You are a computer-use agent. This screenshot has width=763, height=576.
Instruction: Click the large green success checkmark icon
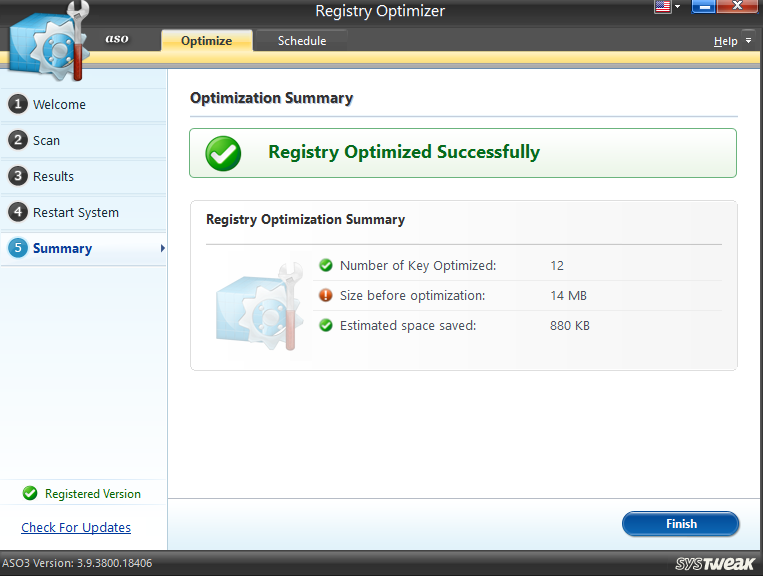(x=223, y=153)
